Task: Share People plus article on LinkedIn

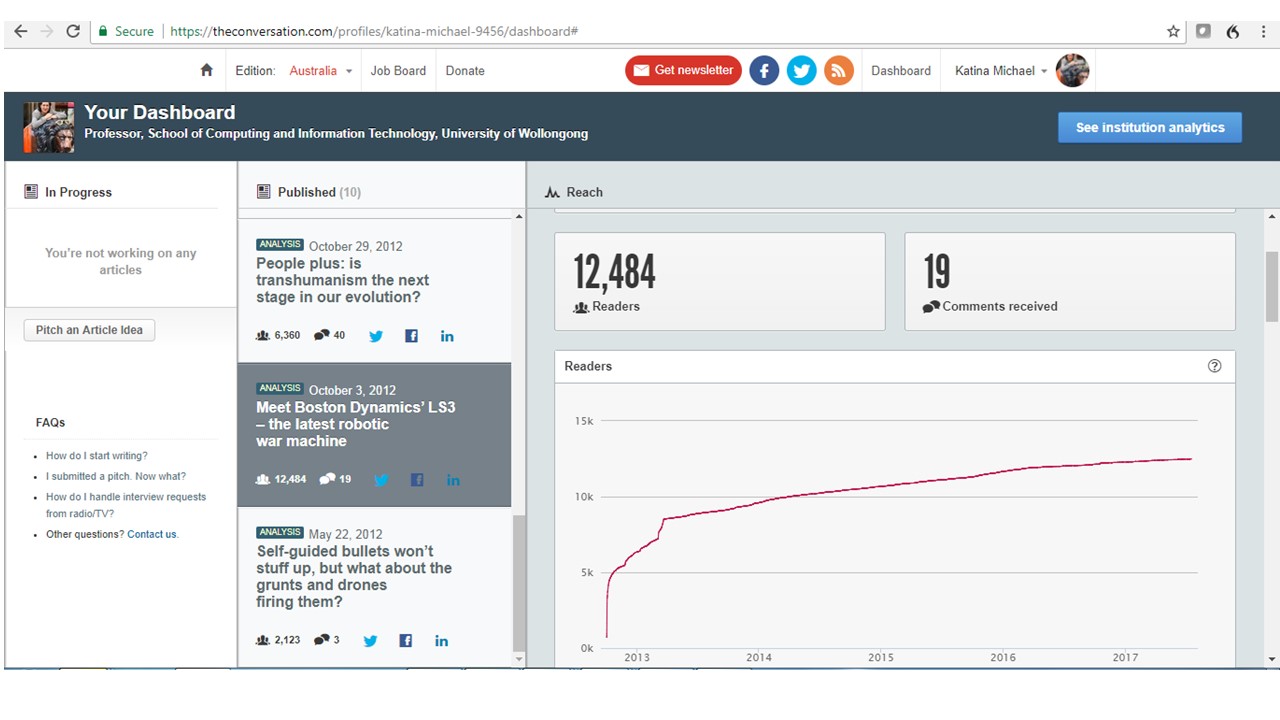Action: click(x=447, y=336)
